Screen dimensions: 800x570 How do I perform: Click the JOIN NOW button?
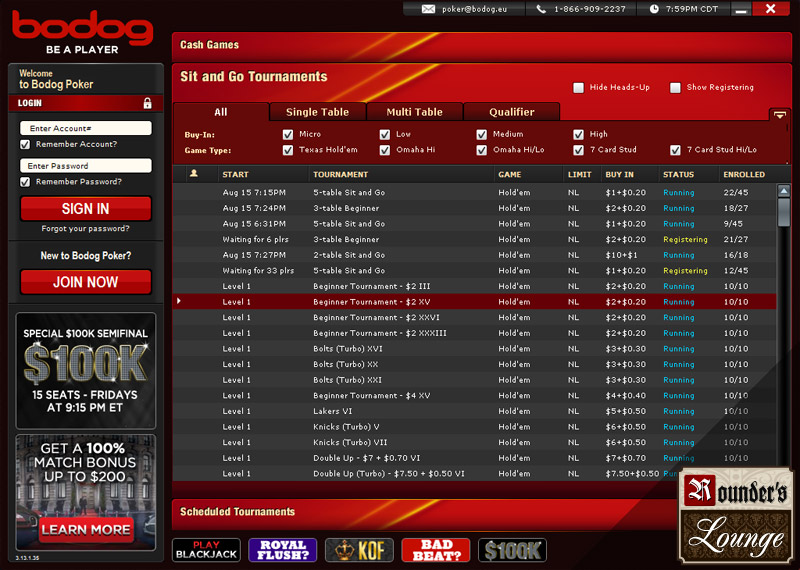pyautogui.click(x=86, y=282)
